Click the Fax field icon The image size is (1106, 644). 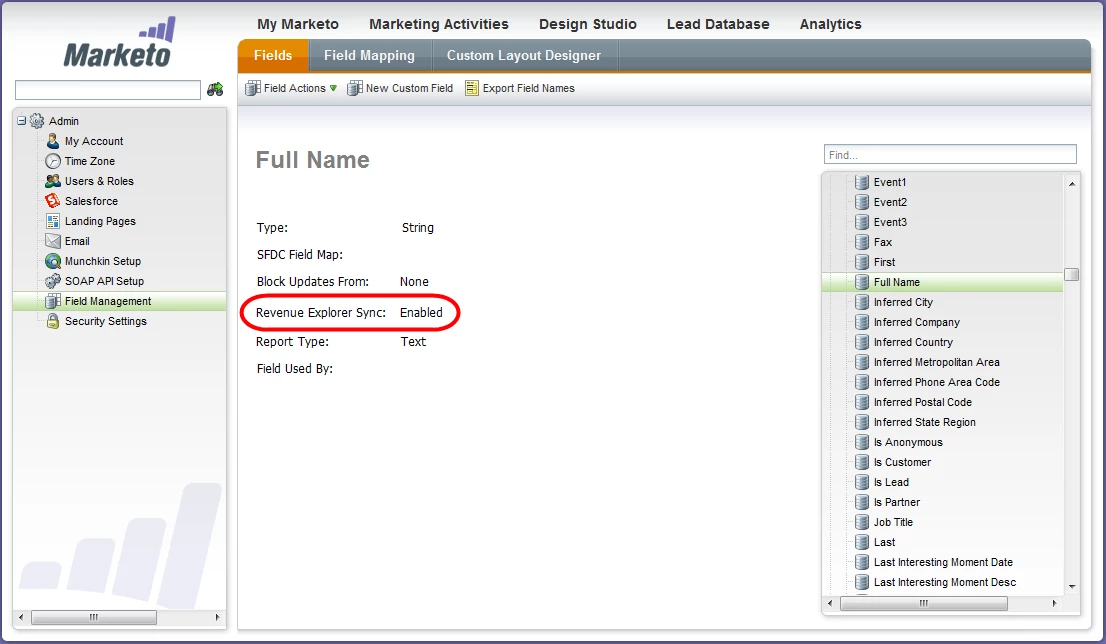pyautogui.click(x=861, y=242)
